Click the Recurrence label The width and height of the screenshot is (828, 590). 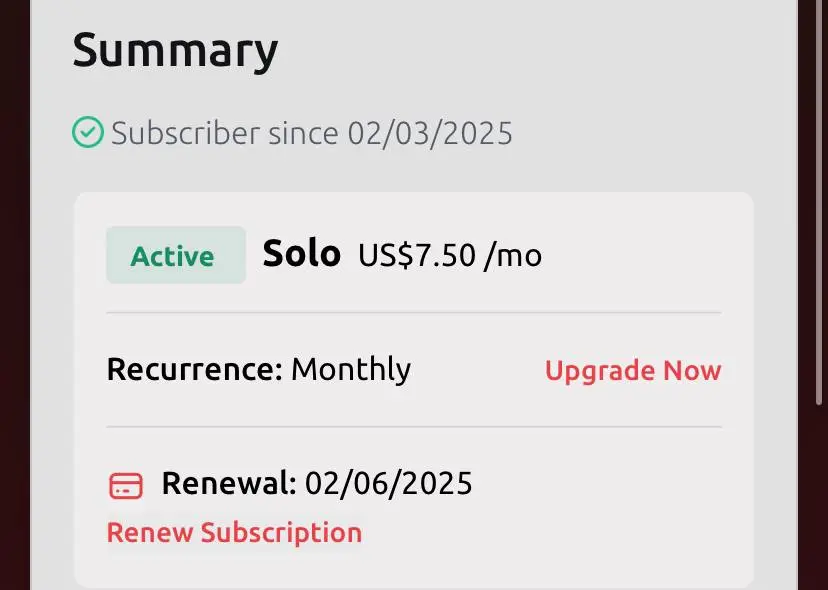(195, 369)
